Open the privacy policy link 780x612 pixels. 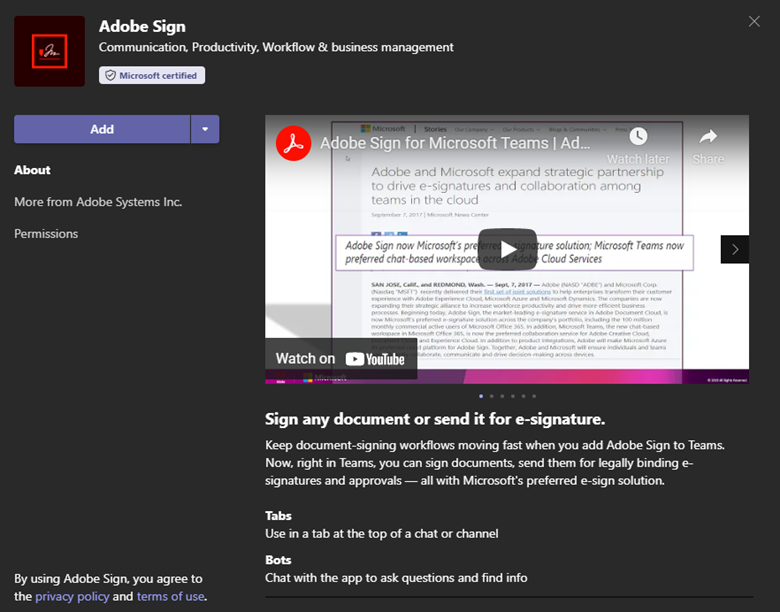tap(72, 596)
